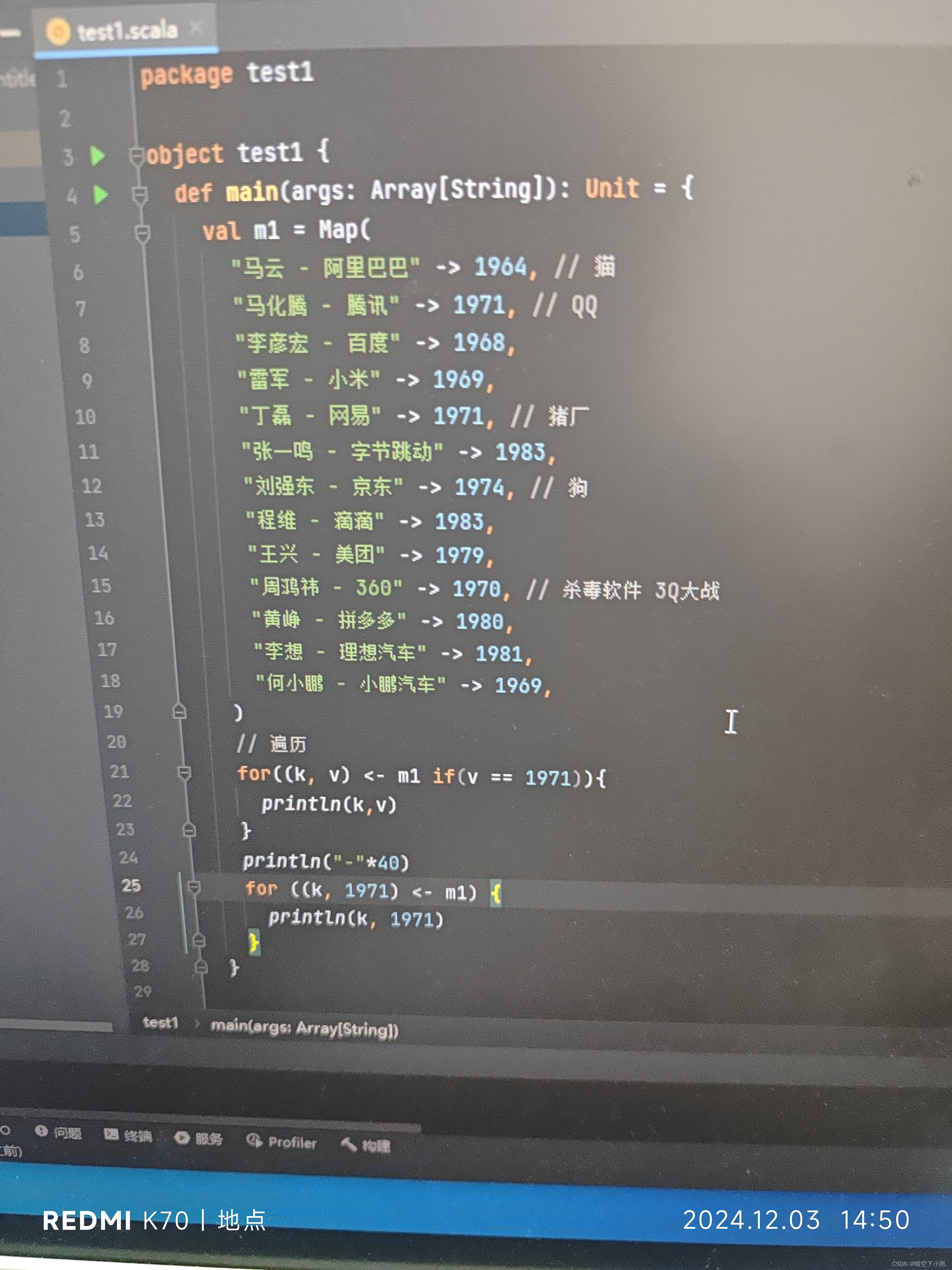Open the Profiler tool window icon
This screenshot has width=952, height=1270.
[254, 1140]
